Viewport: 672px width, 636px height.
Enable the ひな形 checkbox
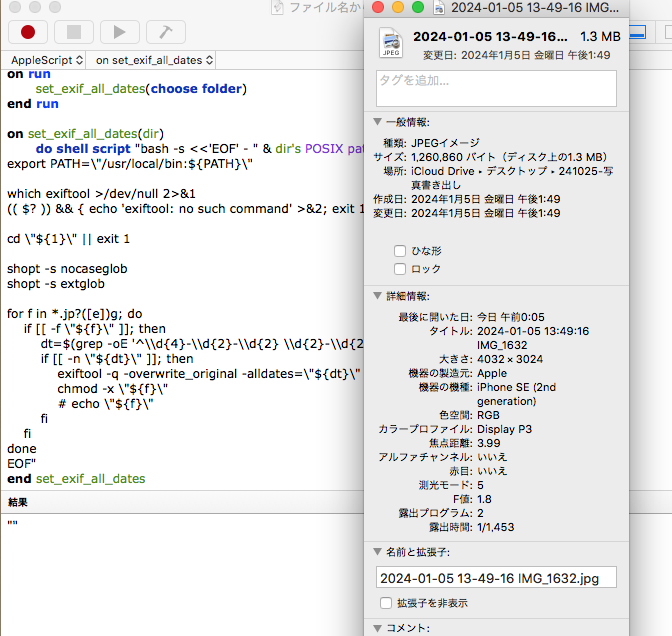[400, 251]
